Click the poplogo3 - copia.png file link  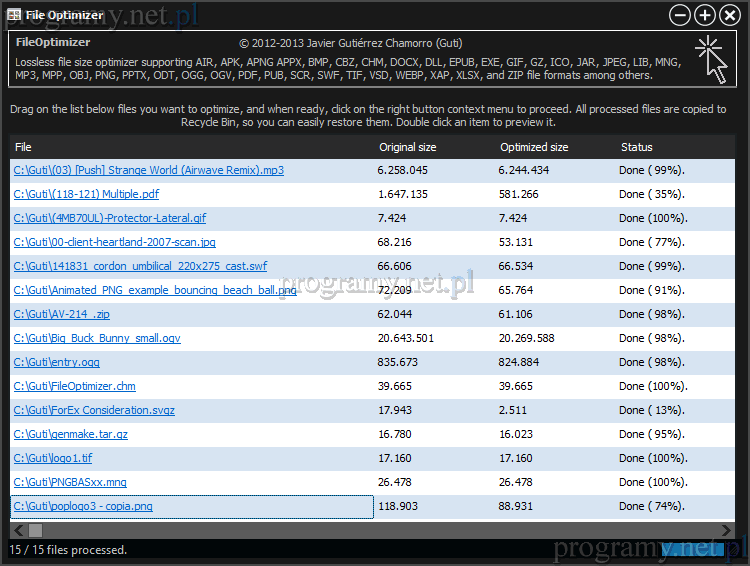click(x=83, y=507)
